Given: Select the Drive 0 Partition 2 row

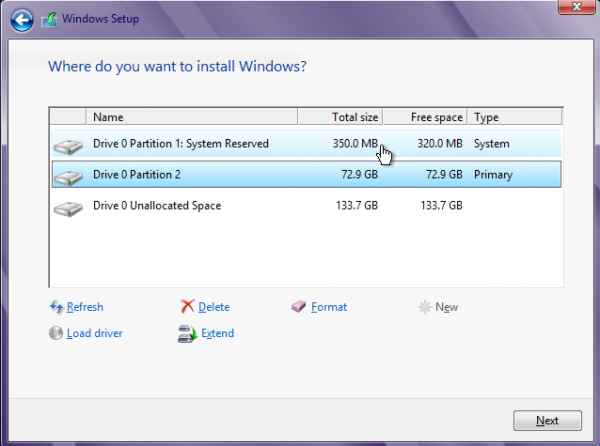Looking at the screenshot, I should point(307,174).
